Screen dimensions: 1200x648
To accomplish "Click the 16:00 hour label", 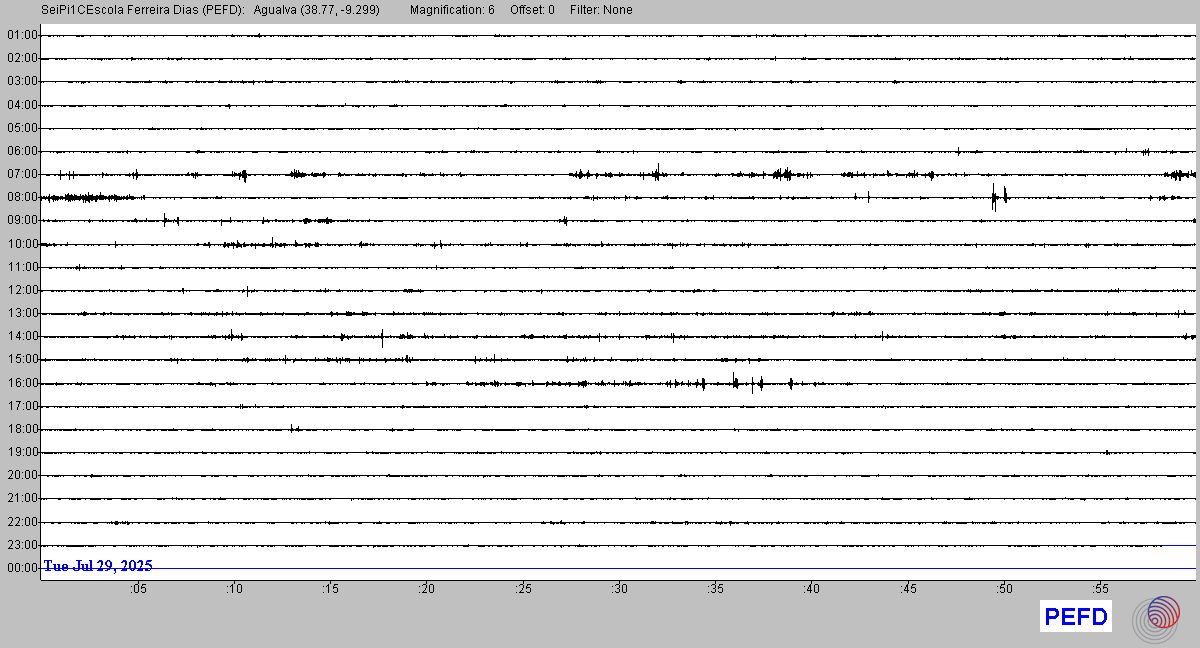I will point(22,383).
